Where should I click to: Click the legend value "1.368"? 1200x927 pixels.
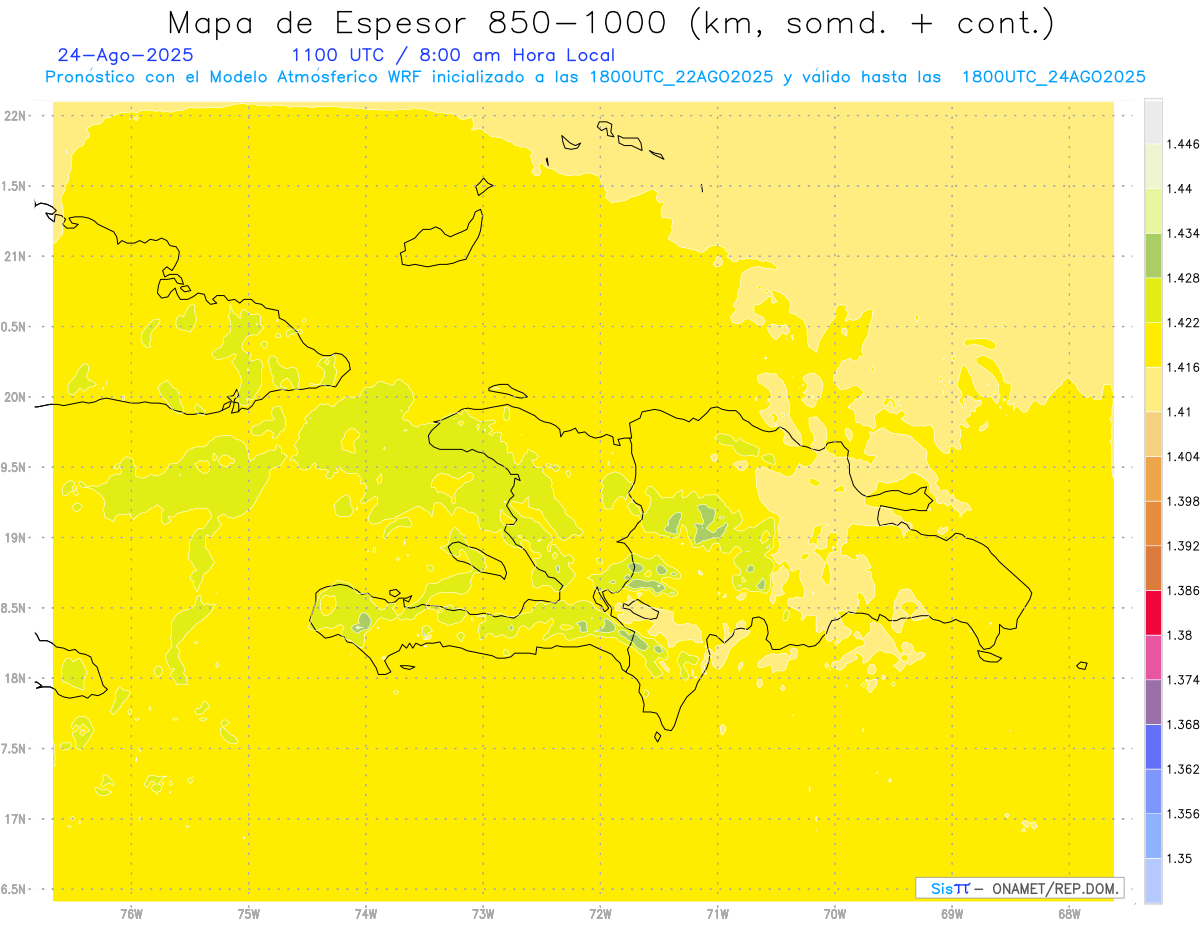(x=1183, y=724)
